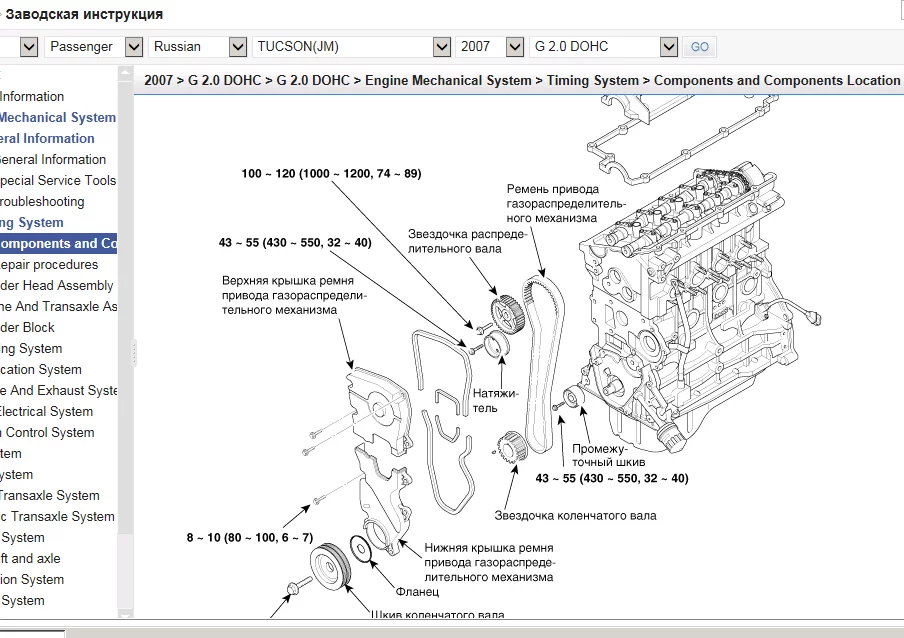Select the bold Engine Mechanical System heading
This screenshot has width=904, height=638.
point(58,118)
